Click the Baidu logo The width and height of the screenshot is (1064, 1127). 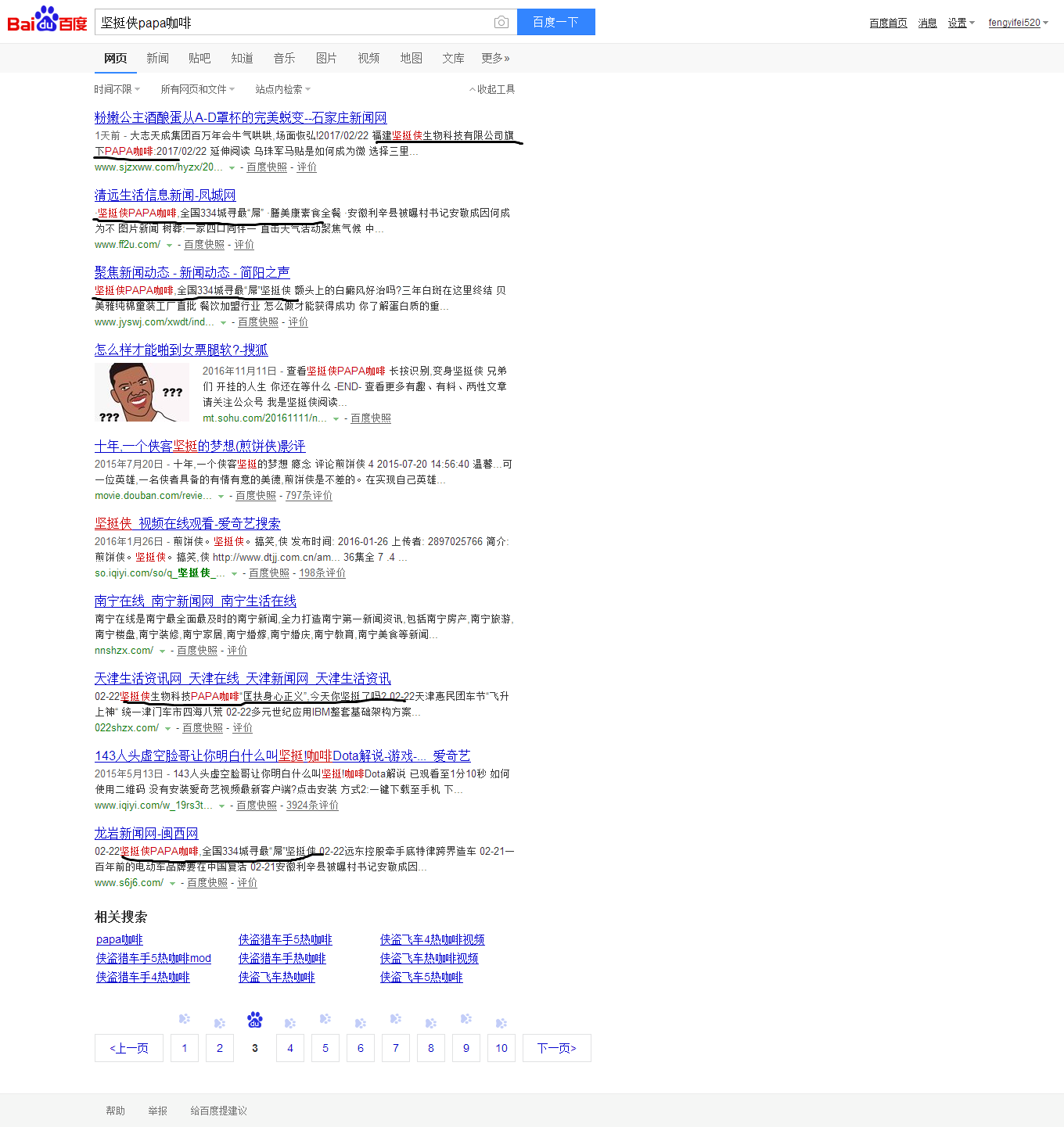click(x=47, y=20)
